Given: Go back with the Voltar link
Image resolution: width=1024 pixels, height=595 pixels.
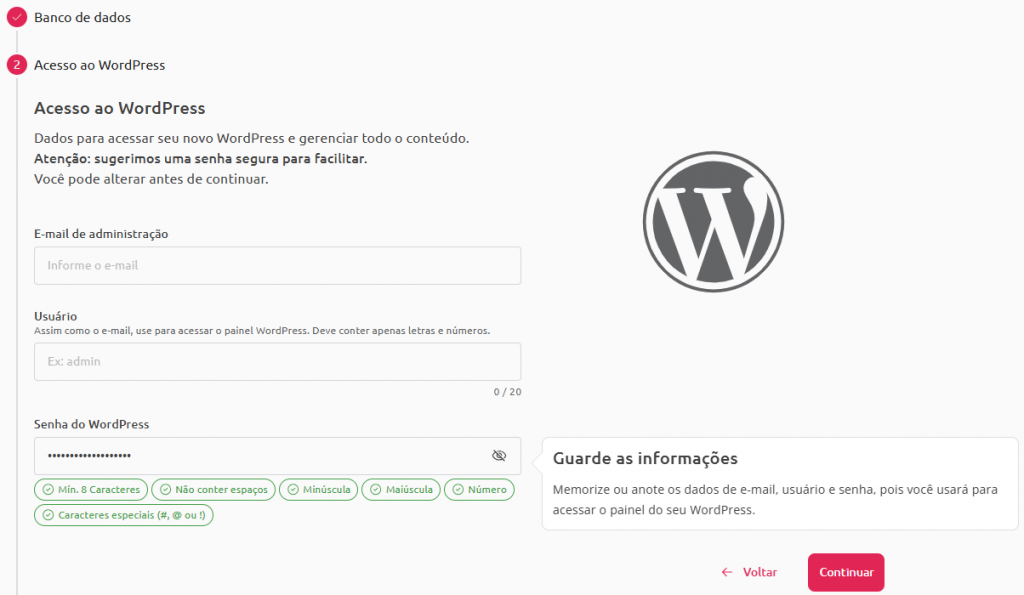Looking at the screenshot, I should (x=749, y=572).
